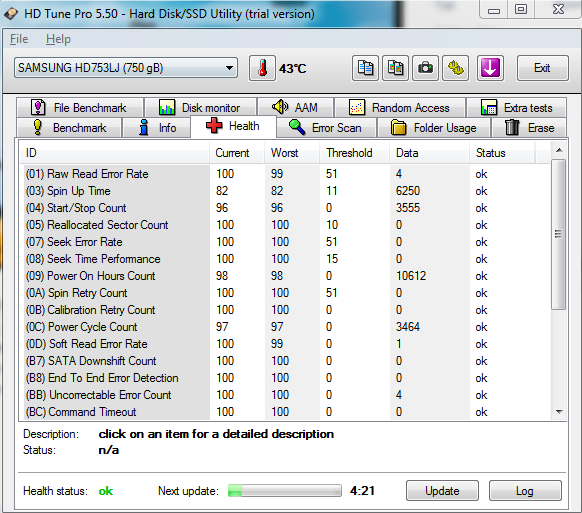Viewport: 582px width, 513px height.
Task: Click the HD Tune title bar app icon
Action: (x=11, y=14)
